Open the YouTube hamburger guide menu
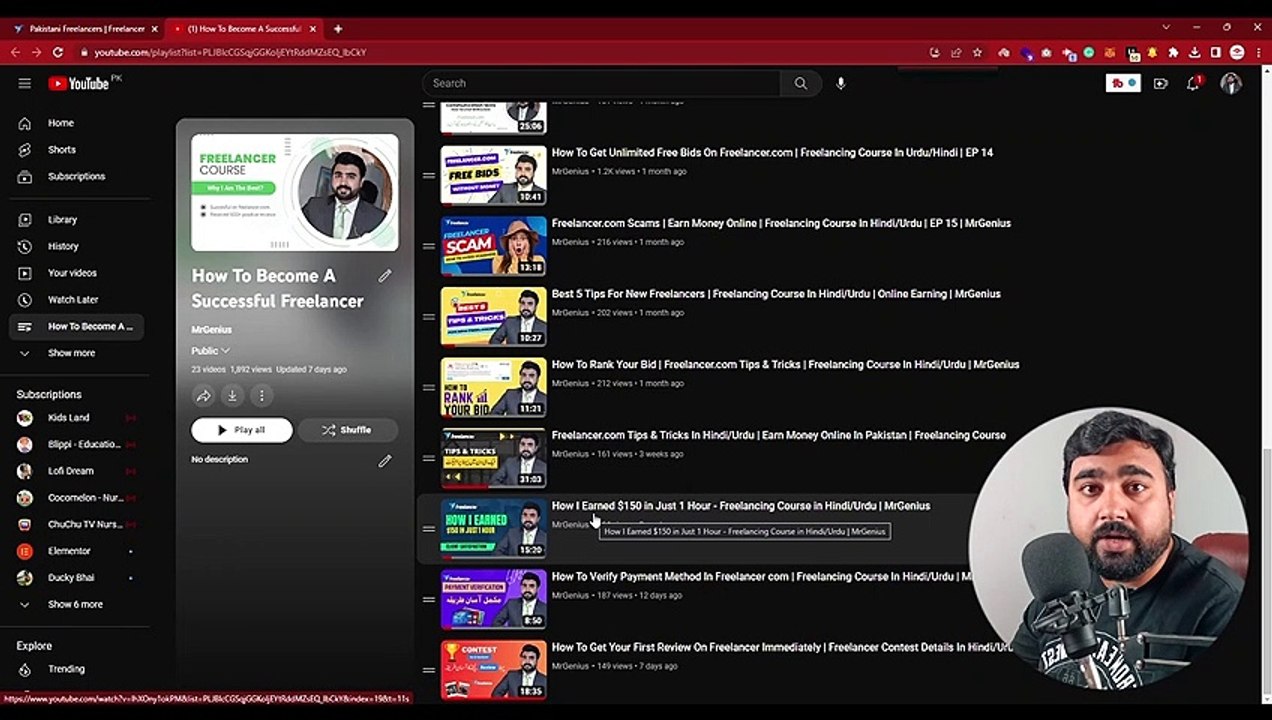1272x720 pixels. tap(24, 84)
